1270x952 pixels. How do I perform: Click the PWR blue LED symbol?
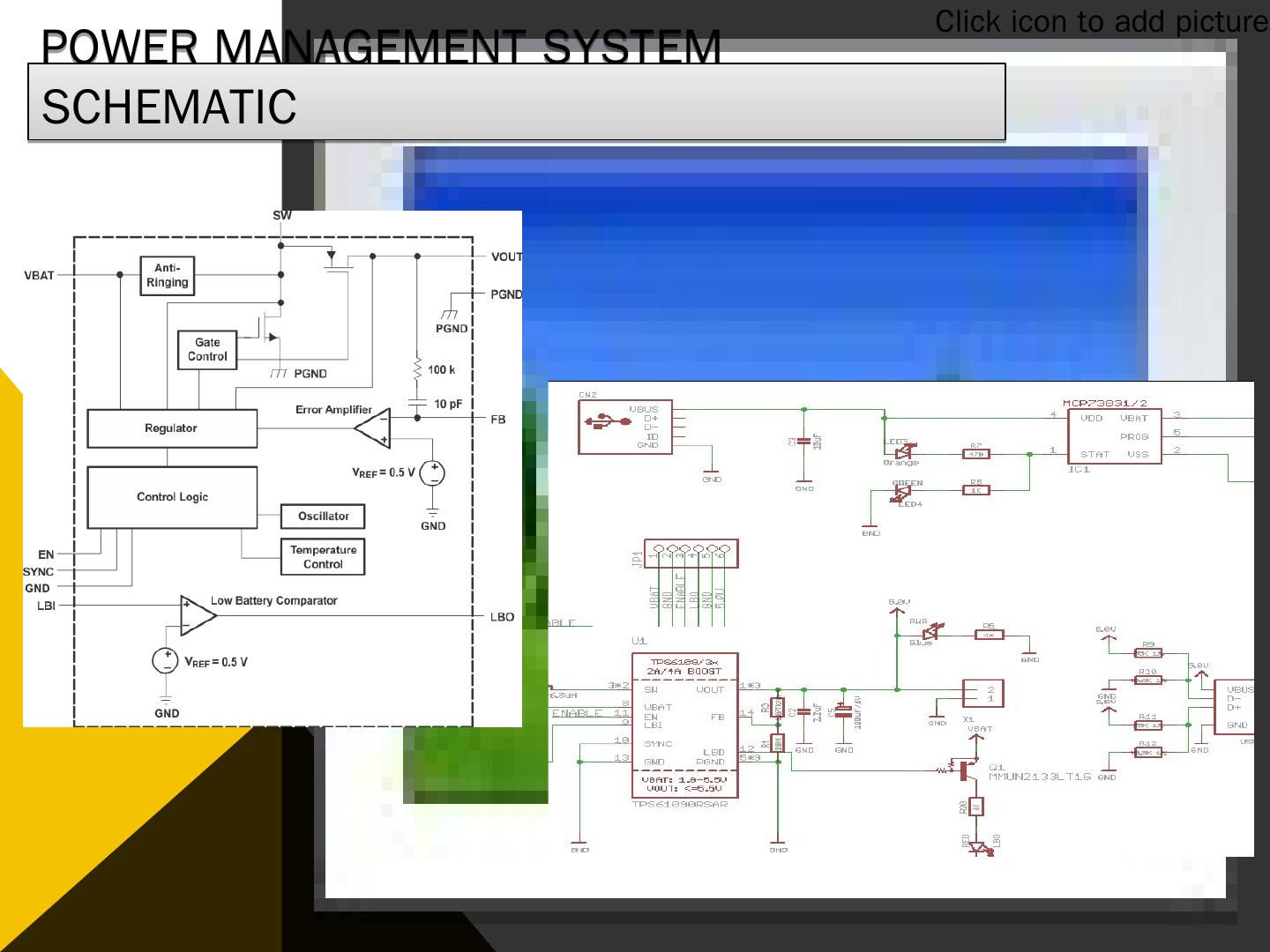tap(930, 632)
